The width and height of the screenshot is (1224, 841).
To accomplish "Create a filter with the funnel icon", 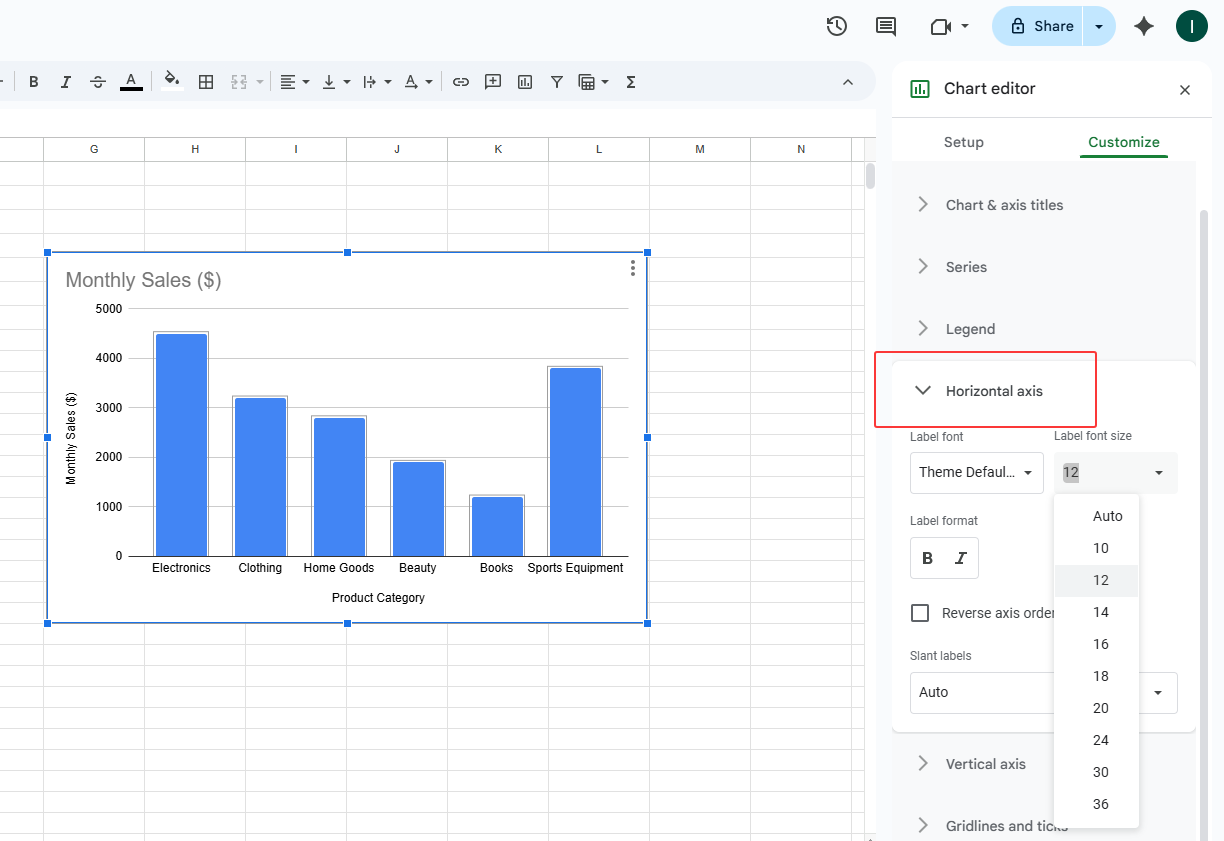I will (557, 82).
